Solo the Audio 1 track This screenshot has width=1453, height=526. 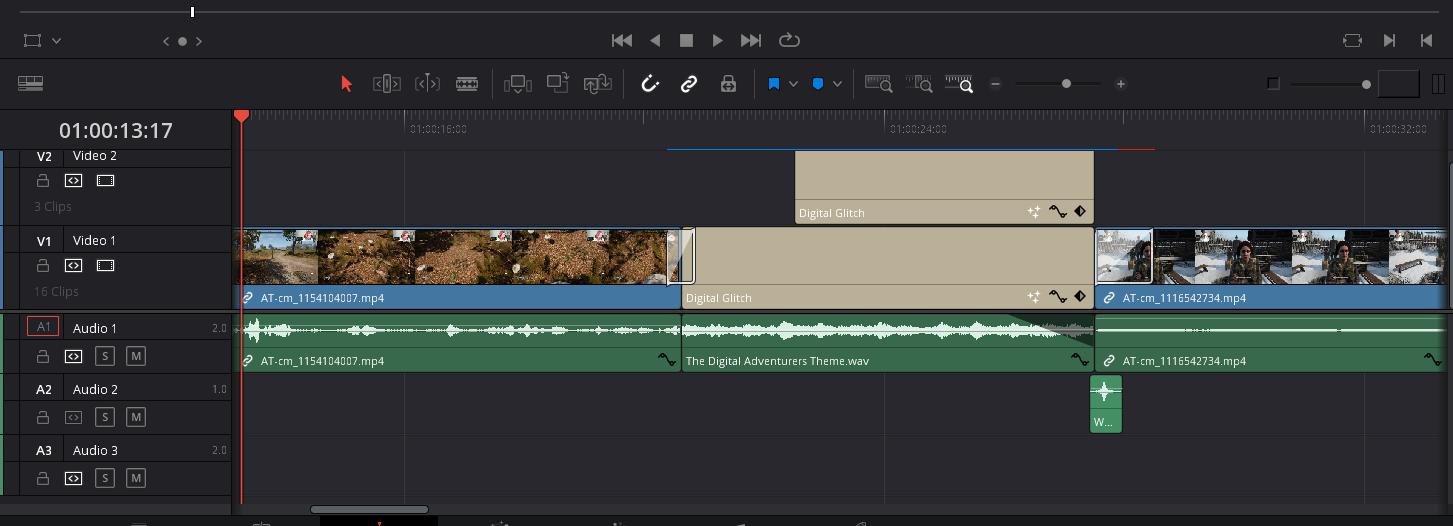click(x=105, y=356)
